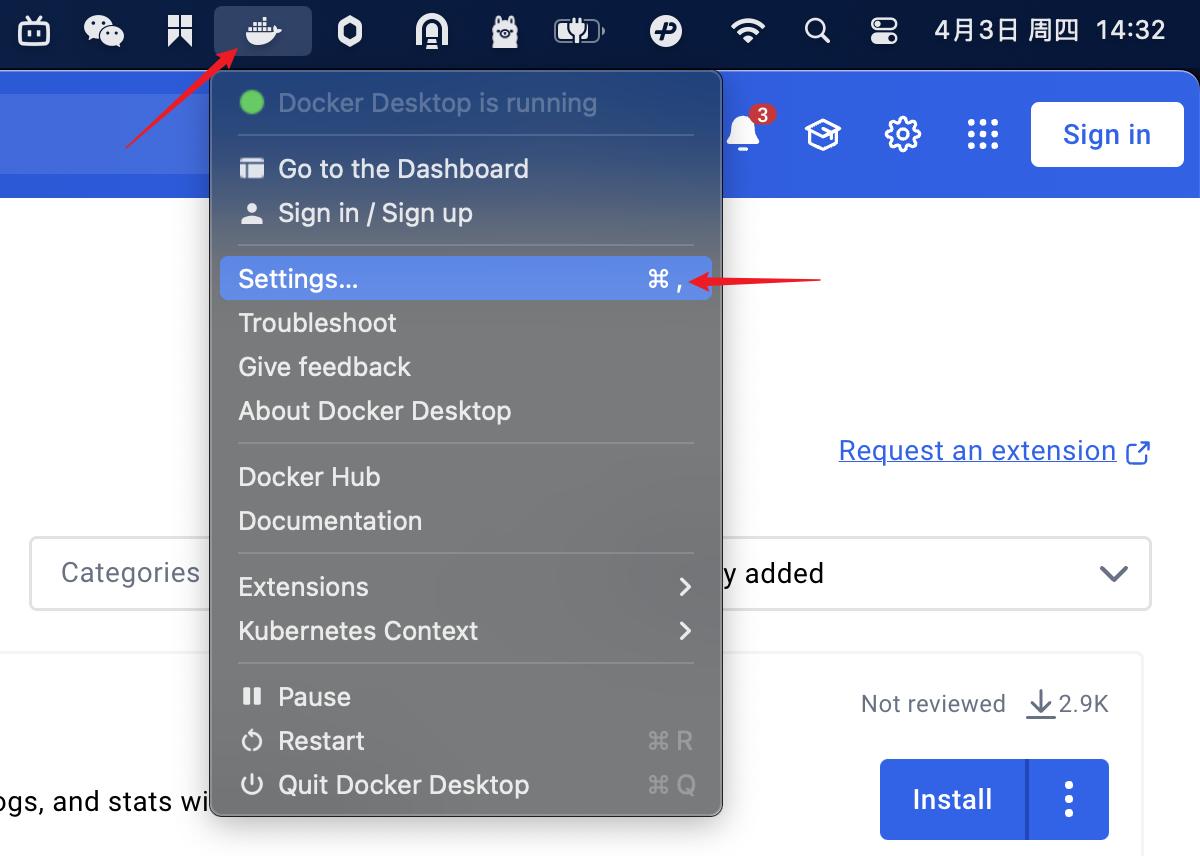Click the llama (Ollama) menu bar icon

tap(505, 32)
